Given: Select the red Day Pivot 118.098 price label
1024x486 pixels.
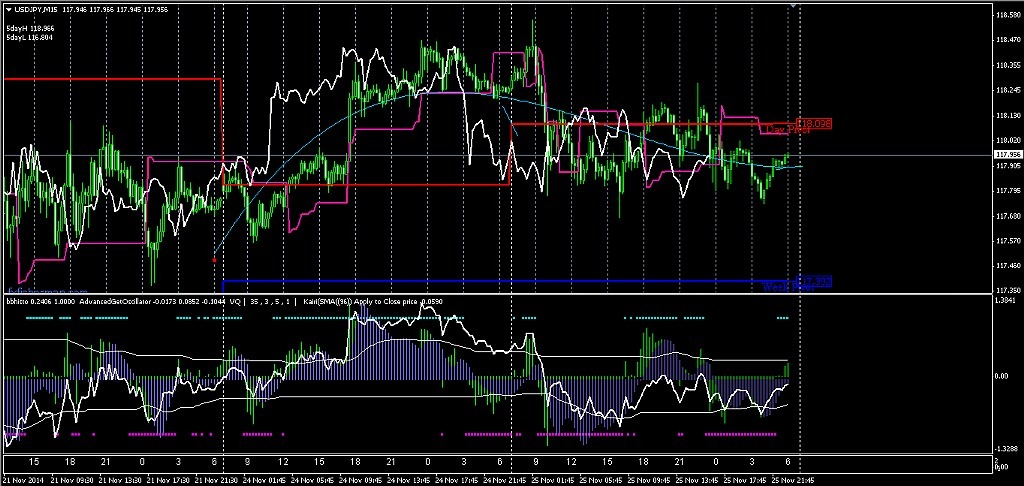Looking at the screenshot, I should coord(814,123).
